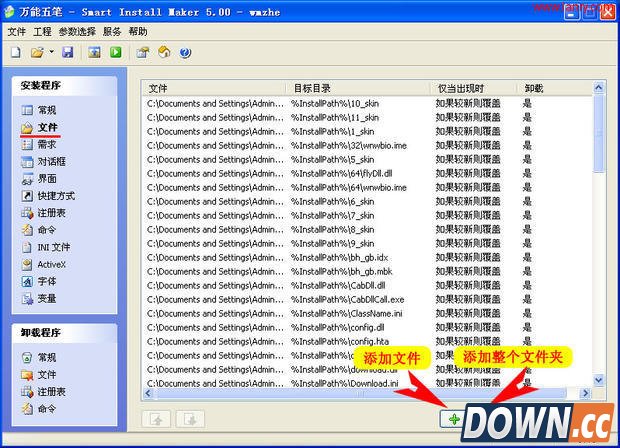Open the 服务 menu
This screenshot has height=448, width=620.
point(112,32)
